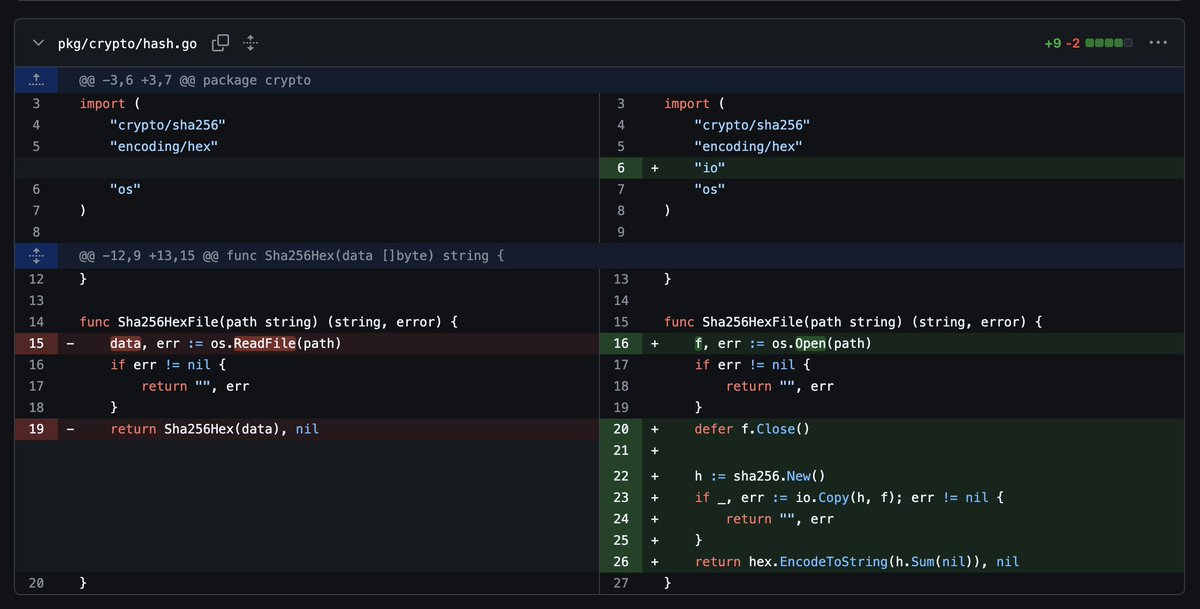Click added line number 23 beside io.Copy
This screenshot has width=1200, height=609.
621,497
